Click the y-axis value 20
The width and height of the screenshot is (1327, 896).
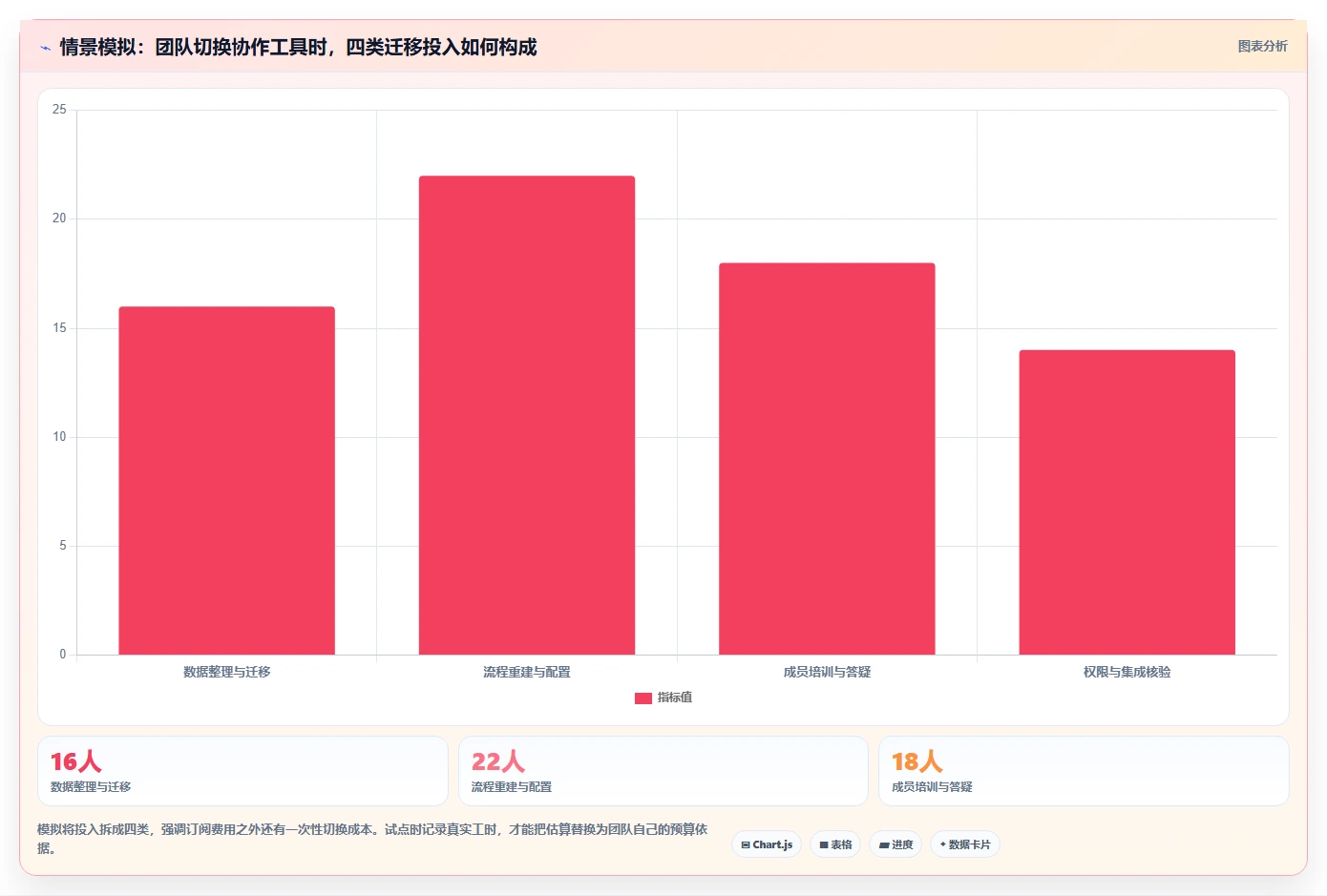pos(59,219)
